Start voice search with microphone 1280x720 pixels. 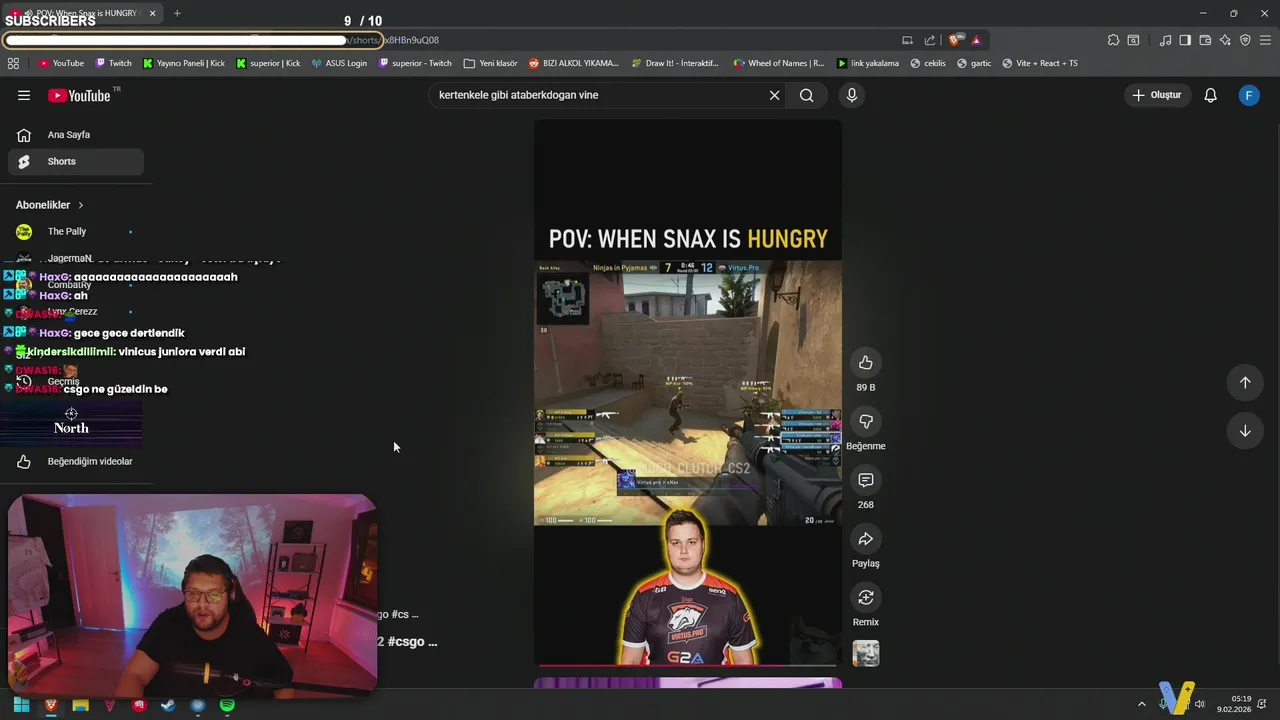pyautogui.click(x=852, y=95)
